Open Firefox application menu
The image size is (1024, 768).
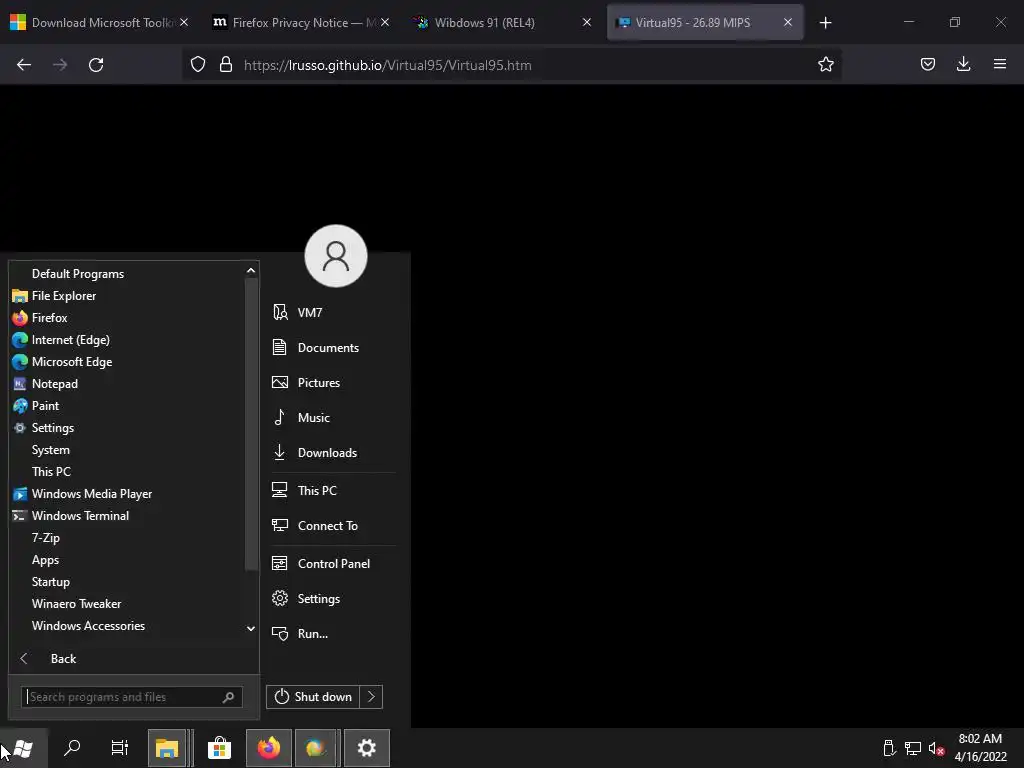1000,64
